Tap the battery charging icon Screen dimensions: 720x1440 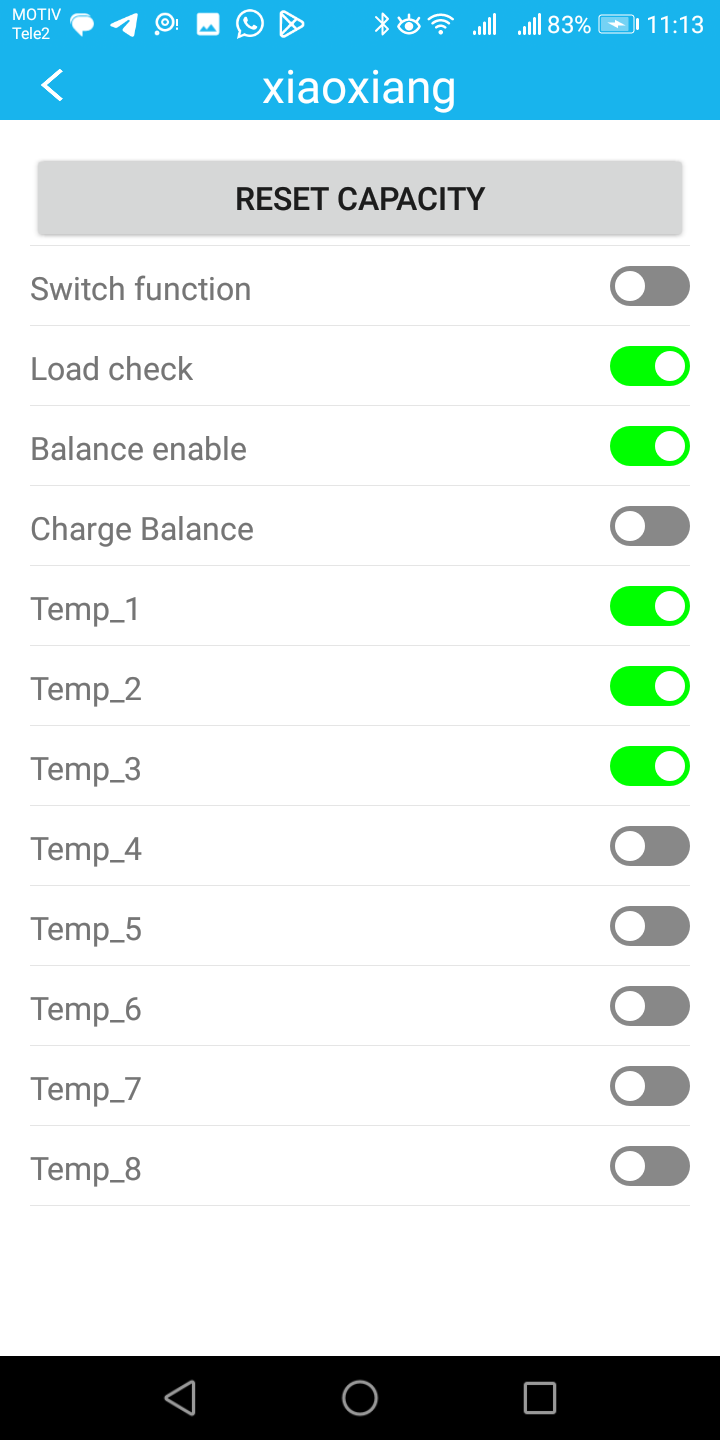click(x=618, y=25)
